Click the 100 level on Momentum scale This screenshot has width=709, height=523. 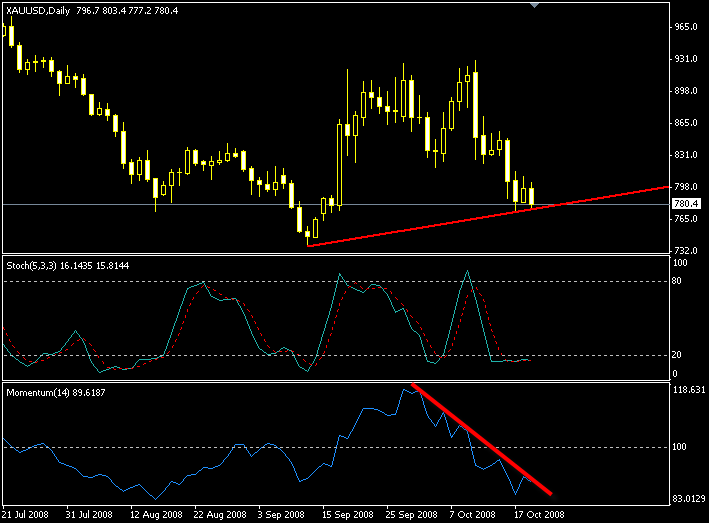pos(679,447)
